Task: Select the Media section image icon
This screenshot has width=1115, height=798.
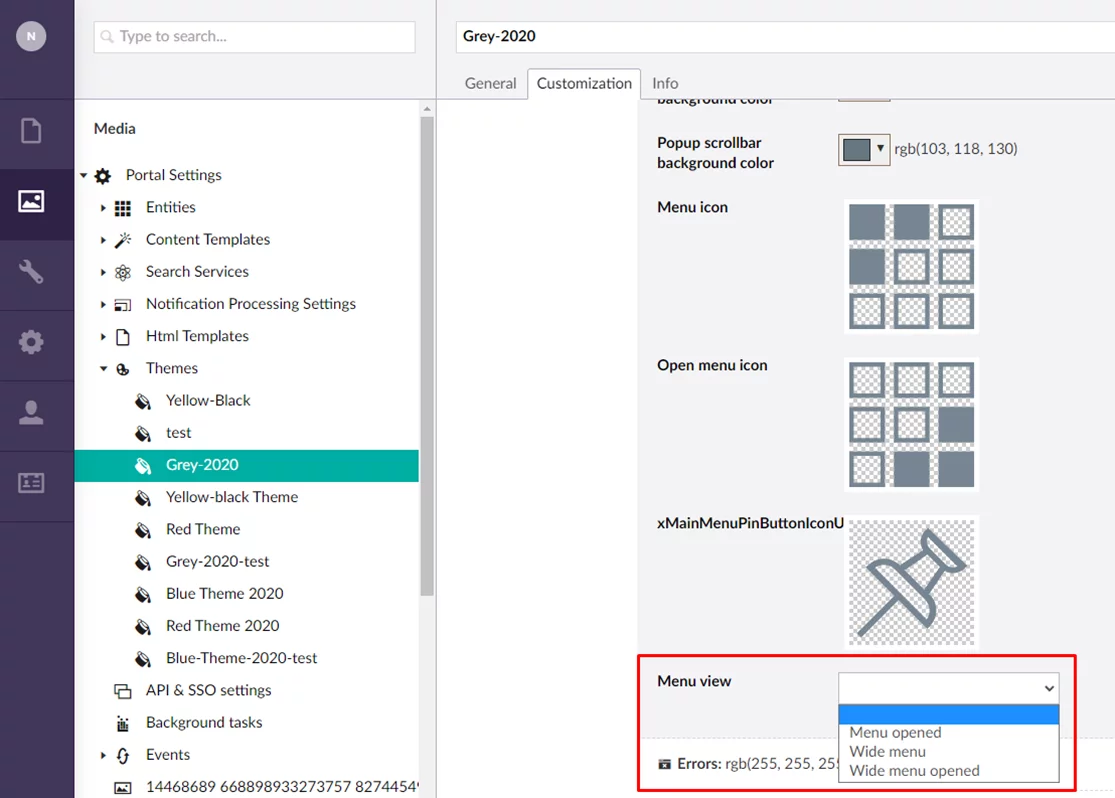Action: [x=31, y=201]
